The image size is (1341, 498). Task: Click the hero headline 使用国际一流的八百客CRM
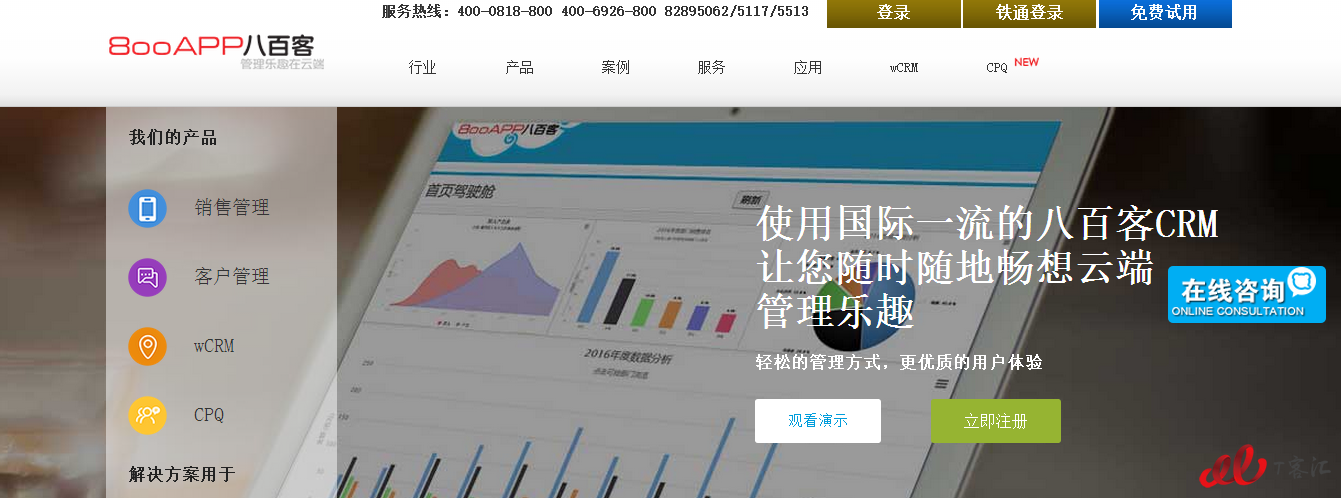pos(987,224)
